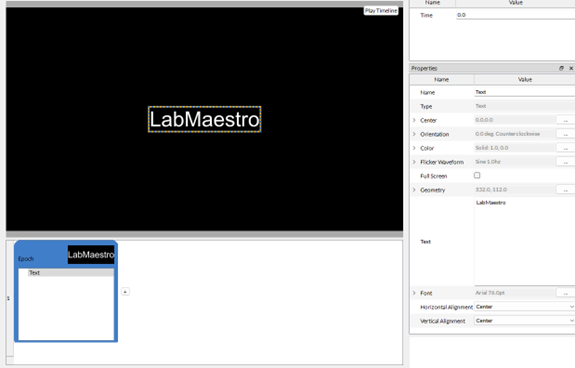
Task: Expand the Flicker Waveform property row
Action: (x=414, y=162)
